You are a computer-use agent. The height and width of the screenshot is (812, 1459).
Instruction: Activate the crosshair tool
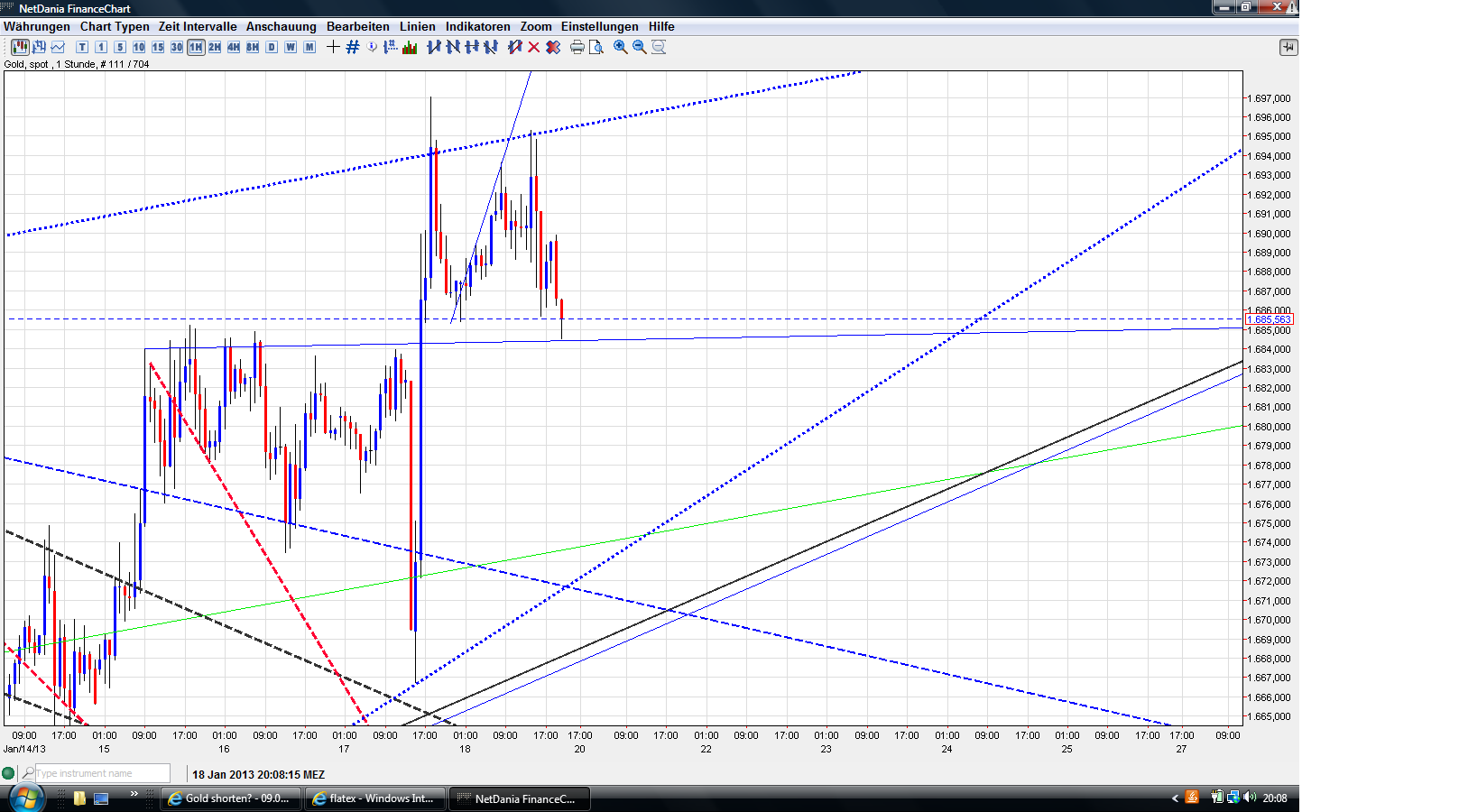[335, 47]
